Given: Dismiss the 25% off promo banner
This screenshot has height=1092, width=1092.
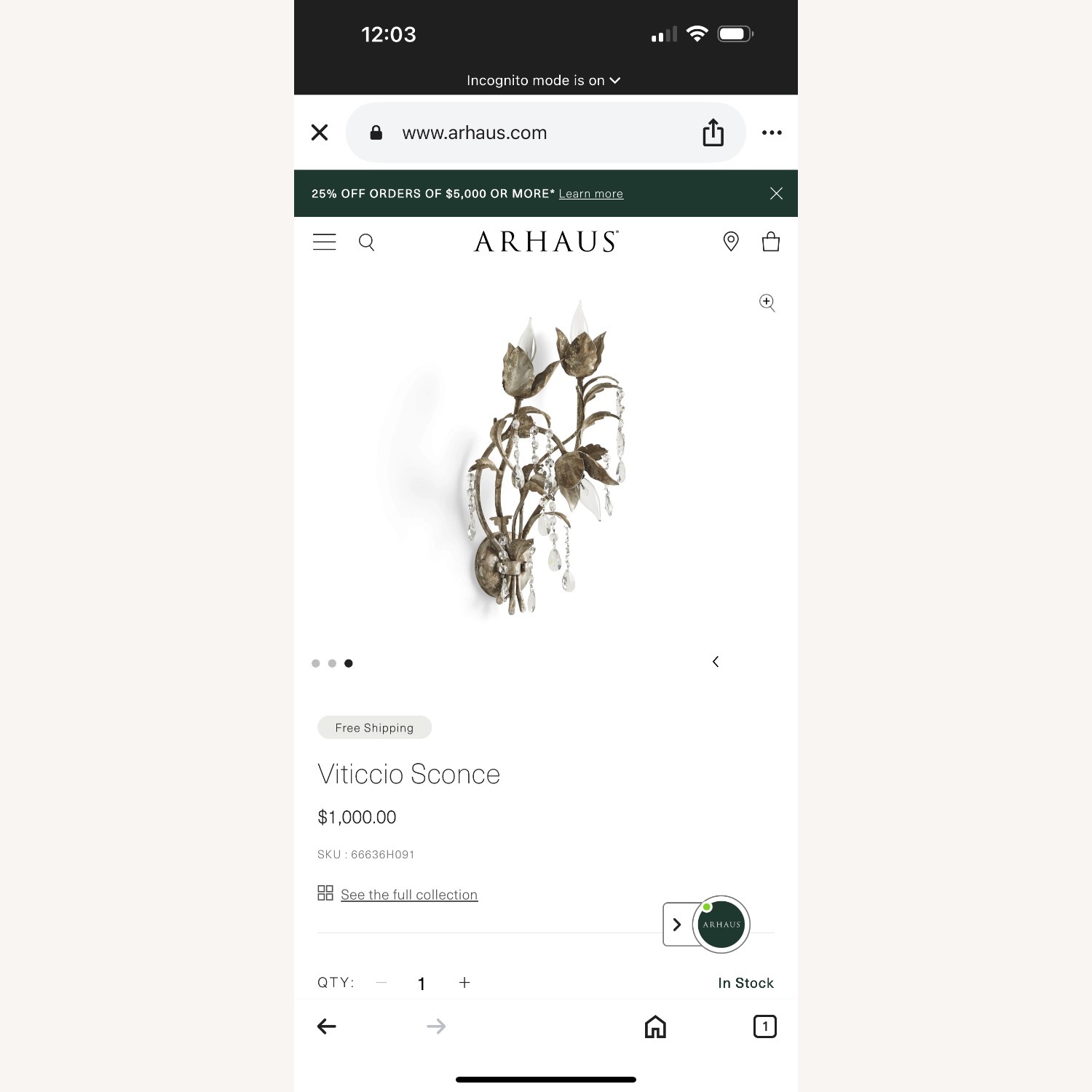Looking at the screenshot, I should [x=777, y=193].
